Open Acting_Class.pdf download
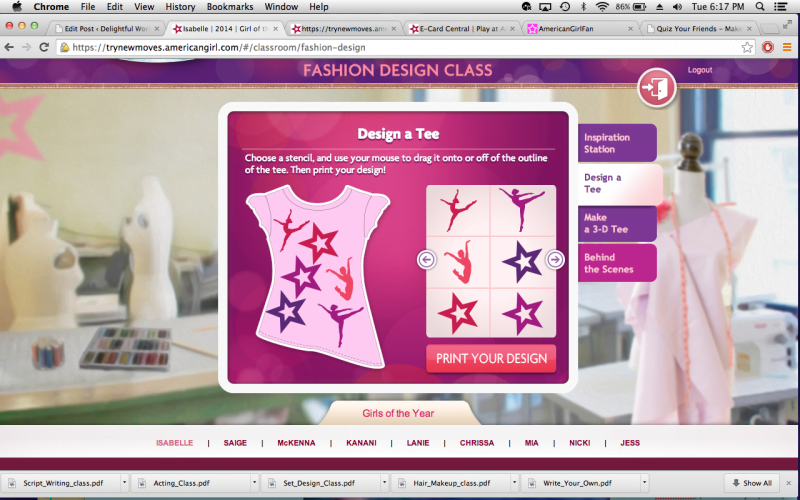This screenshot has height=500, width=800. click(181, 483)
